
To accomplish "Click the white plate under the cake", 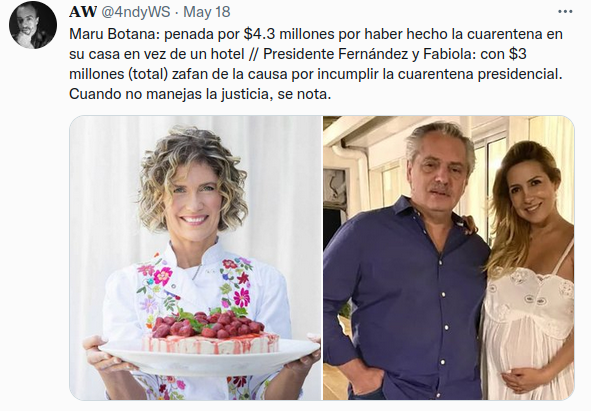I will (208, 356).
